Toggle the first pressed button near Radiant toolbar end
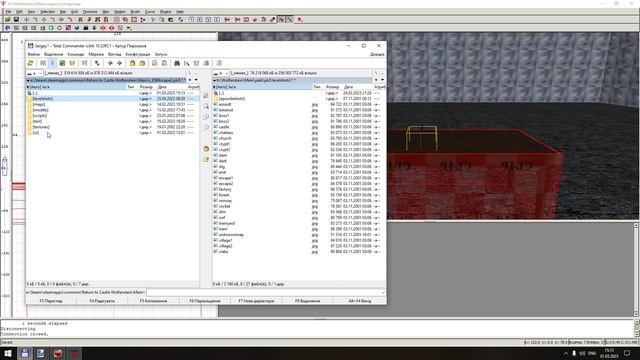The width and height of the screenshot is (640, 360). [x=281, y=20]
